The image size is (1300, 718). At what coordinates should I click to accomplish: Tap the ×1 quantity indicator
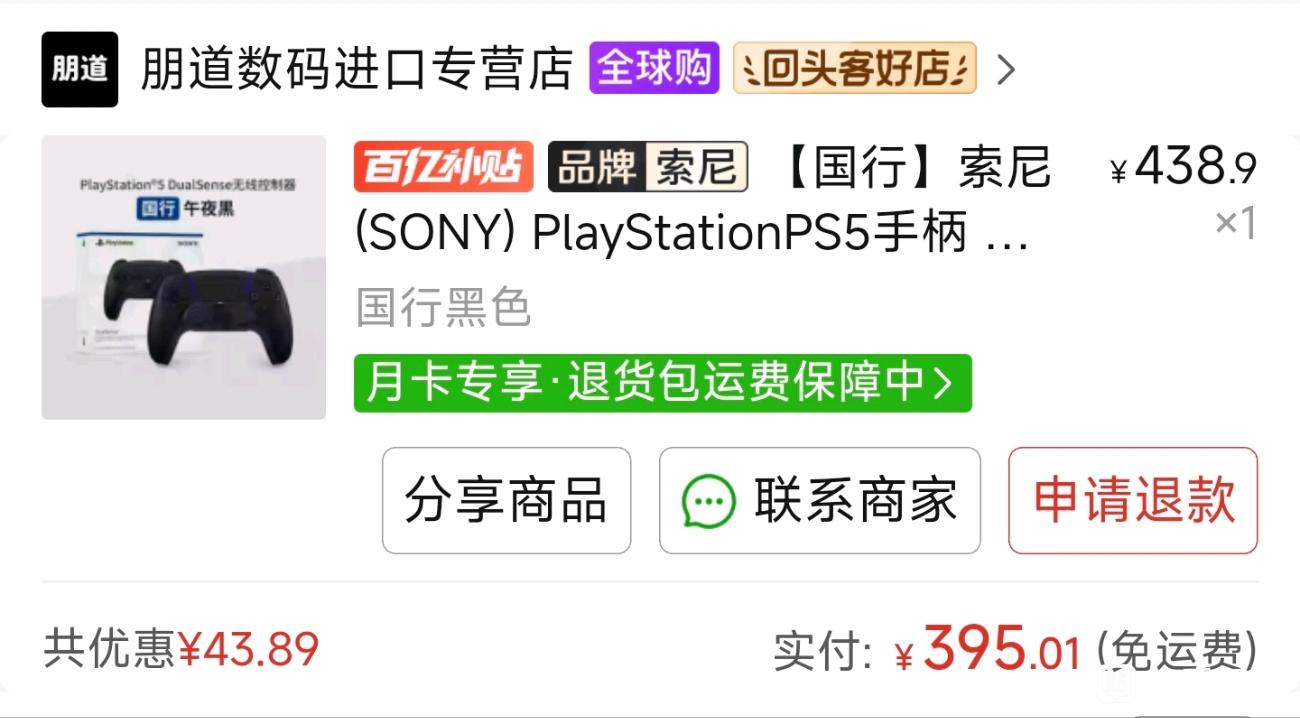pos(1236,224)
